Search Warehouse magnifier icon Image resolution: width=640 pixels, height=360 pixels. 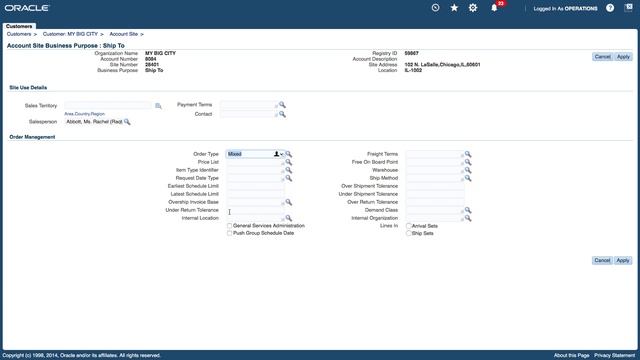coord(468,170)
